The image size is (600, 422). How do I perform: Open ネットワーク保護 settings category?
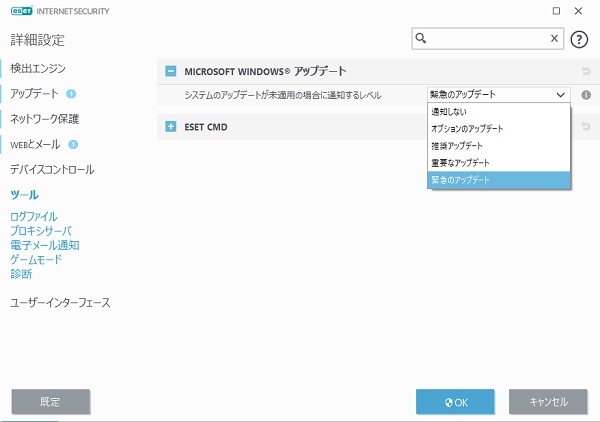pyautogui.click(x=44, y=119)
